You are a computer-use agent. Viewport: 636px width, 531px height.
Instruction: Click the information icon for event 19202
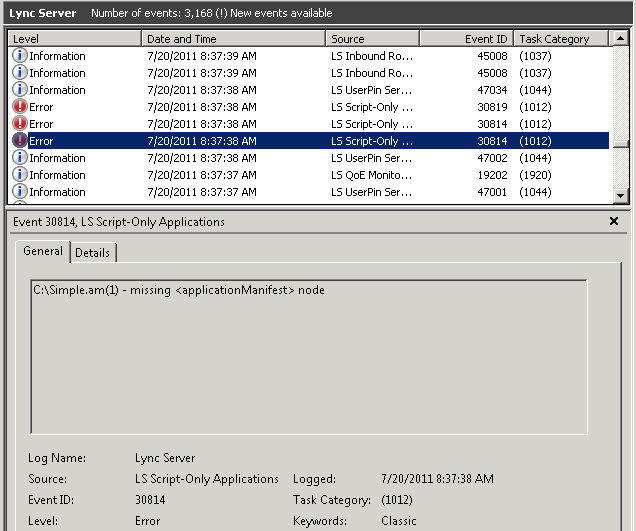click(20, 175)
